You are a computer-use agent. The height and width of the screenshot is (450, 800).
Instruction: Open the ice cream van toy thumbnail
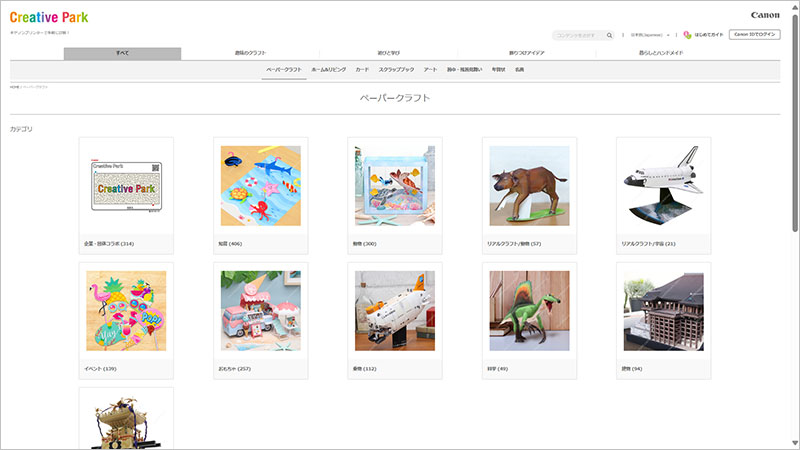pos(261,311)
